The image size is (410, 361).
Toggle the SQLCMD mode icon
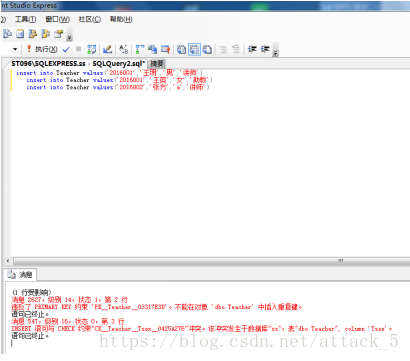pos(165,49)
